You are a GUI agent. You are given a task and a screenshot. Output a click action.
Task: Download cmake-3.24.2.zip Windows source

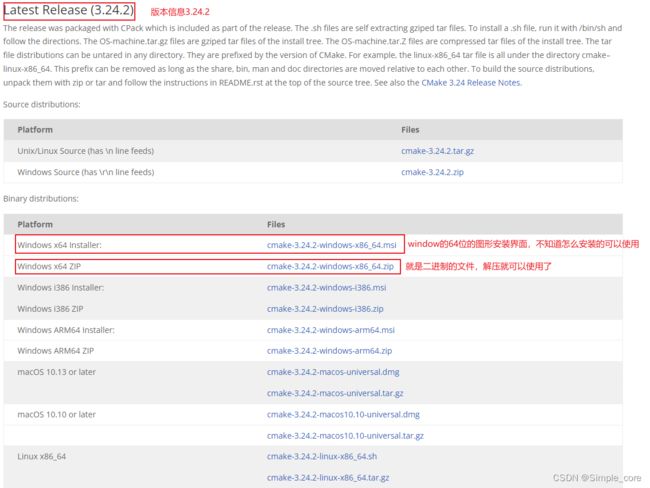(432, 172)
